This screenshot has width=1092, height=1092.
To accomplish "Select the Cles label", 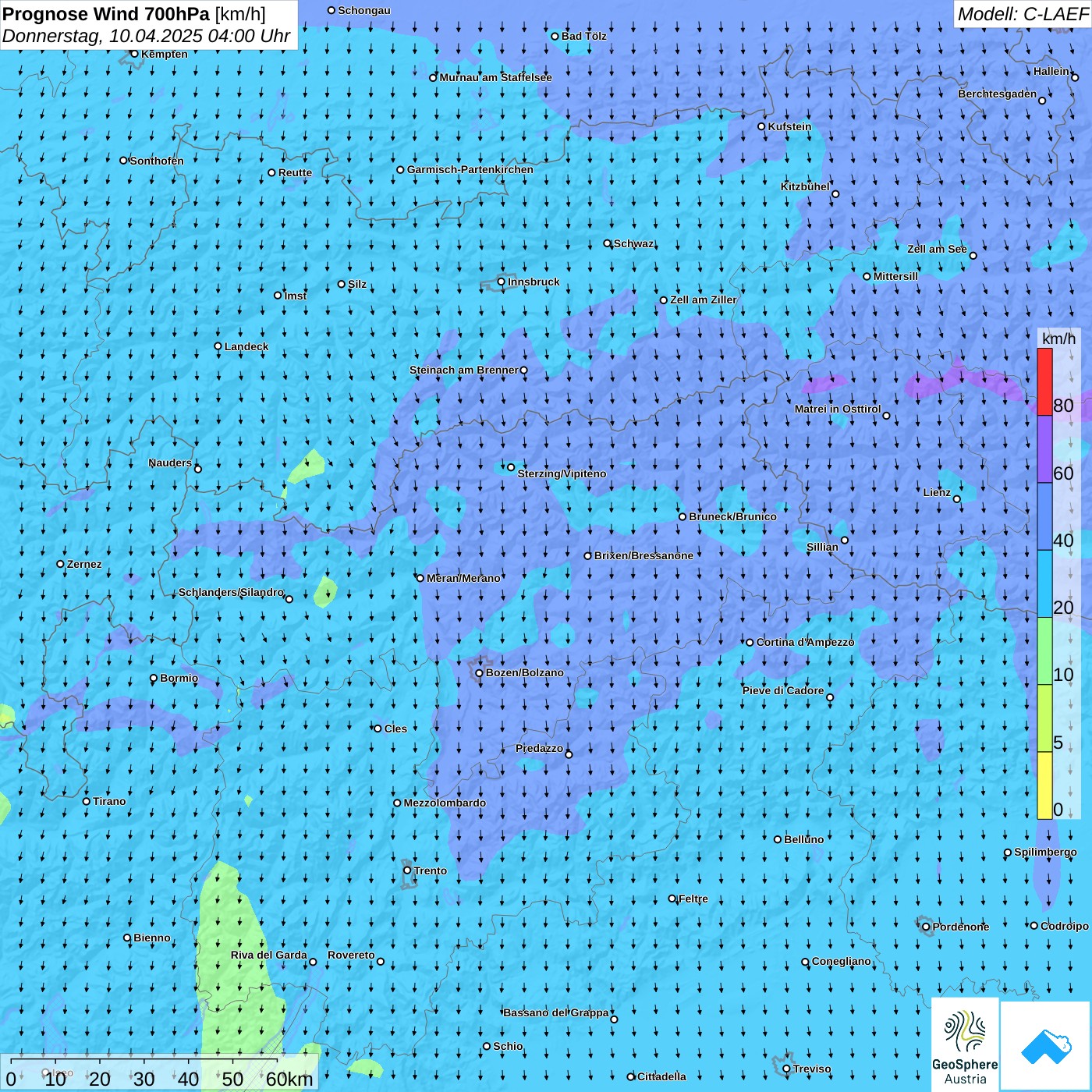I will (x=395, y=729).
